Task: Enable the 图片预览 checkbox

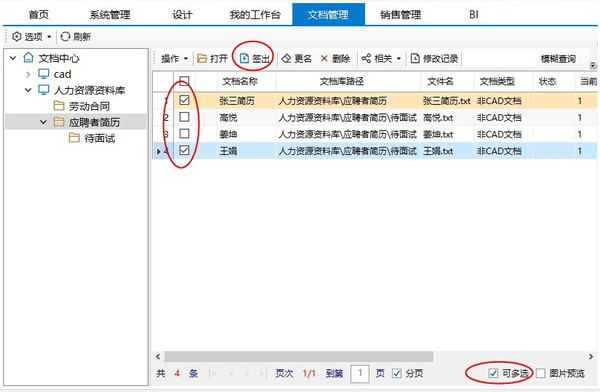Action: 541,373
